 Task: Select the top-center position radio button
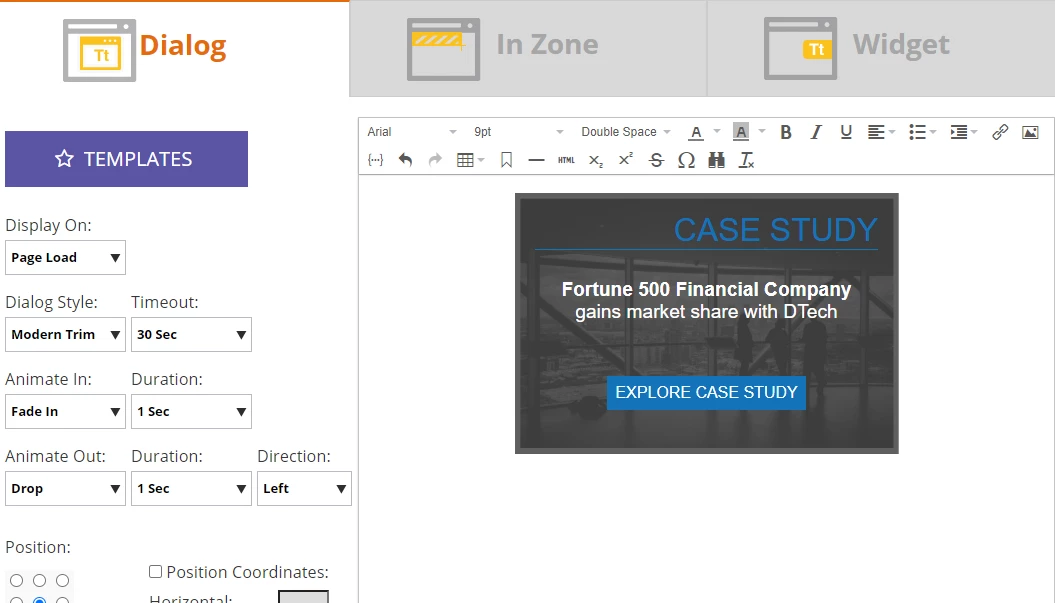pyautogui.click(x=40, y=580)
